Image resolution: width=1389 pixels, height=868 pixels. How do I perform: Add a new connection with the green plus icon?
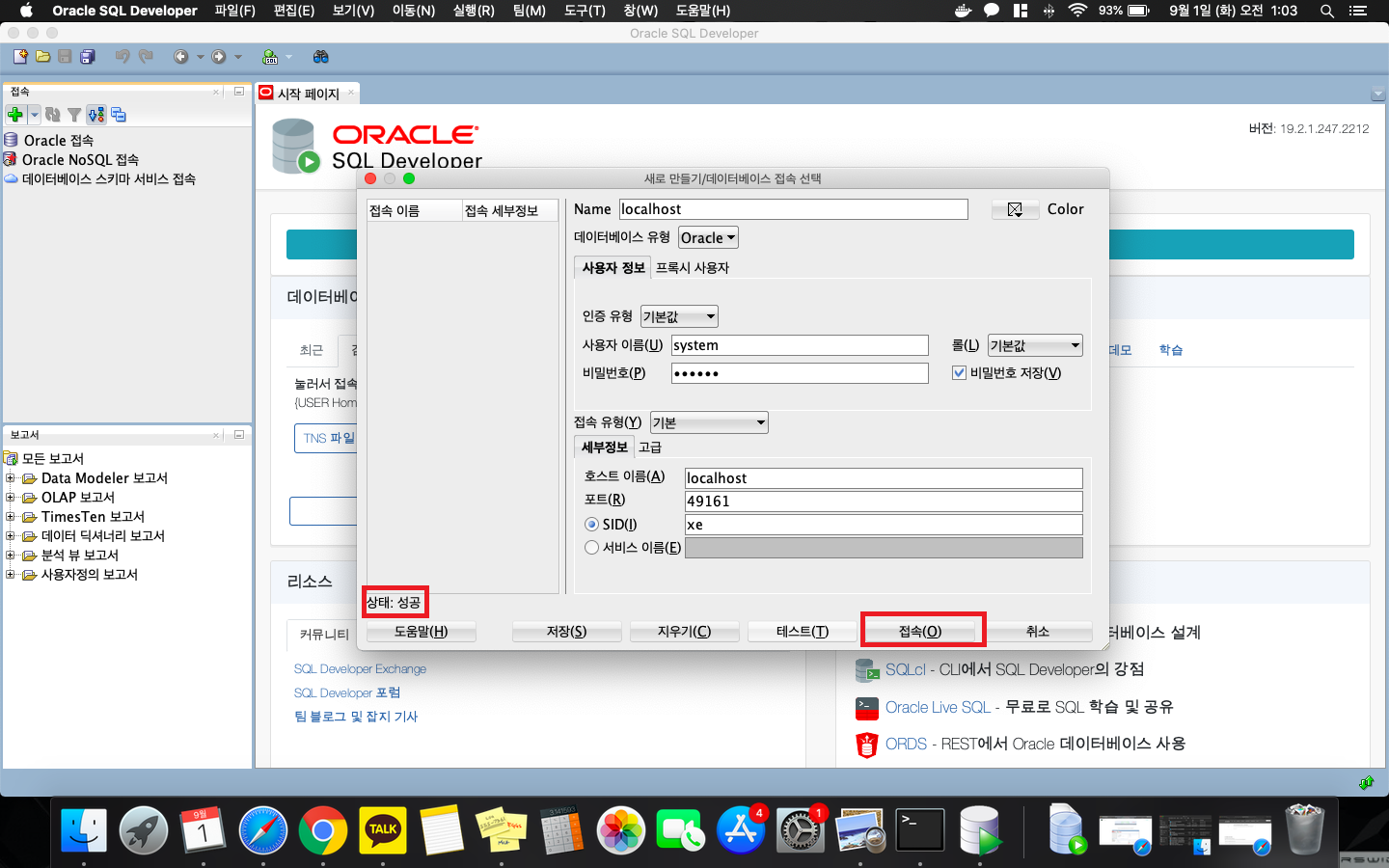click(14, 115)
